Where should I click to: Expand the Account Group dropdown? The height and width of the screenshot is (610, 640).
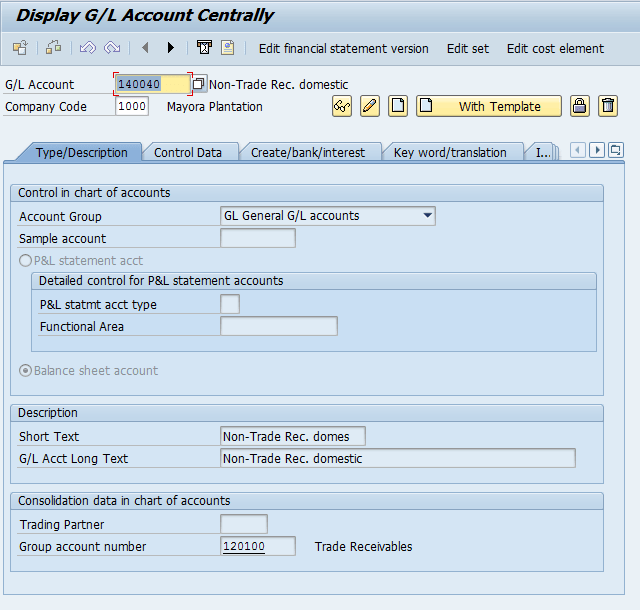(428, 215)
